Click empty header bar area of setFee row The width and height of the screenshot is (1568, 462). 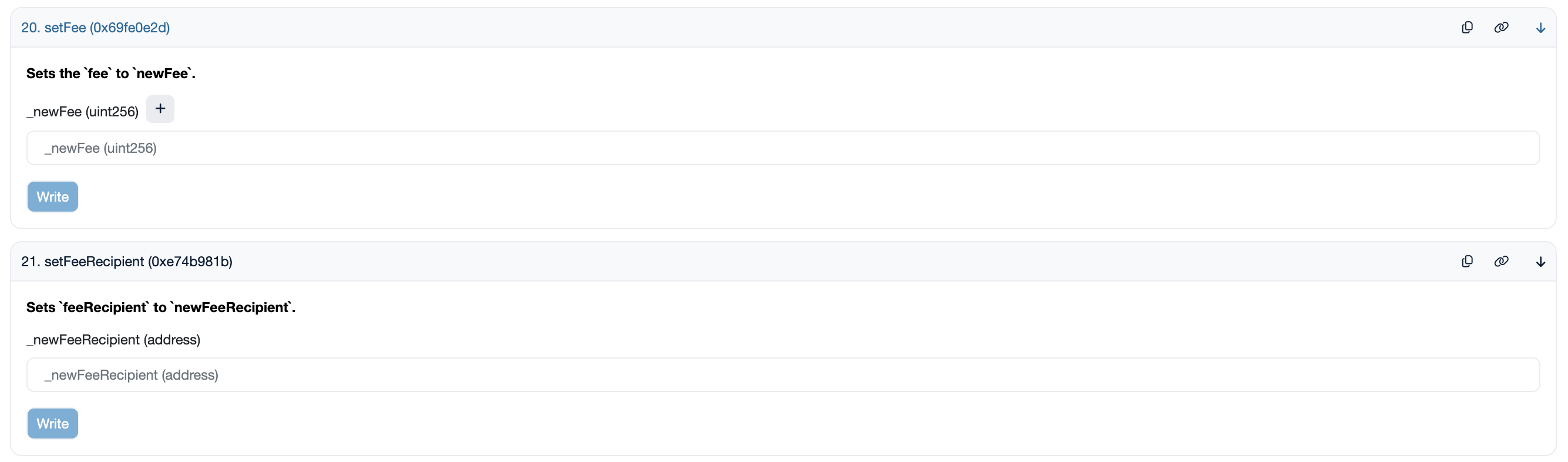pyautogui.click(x=791, y=28)
